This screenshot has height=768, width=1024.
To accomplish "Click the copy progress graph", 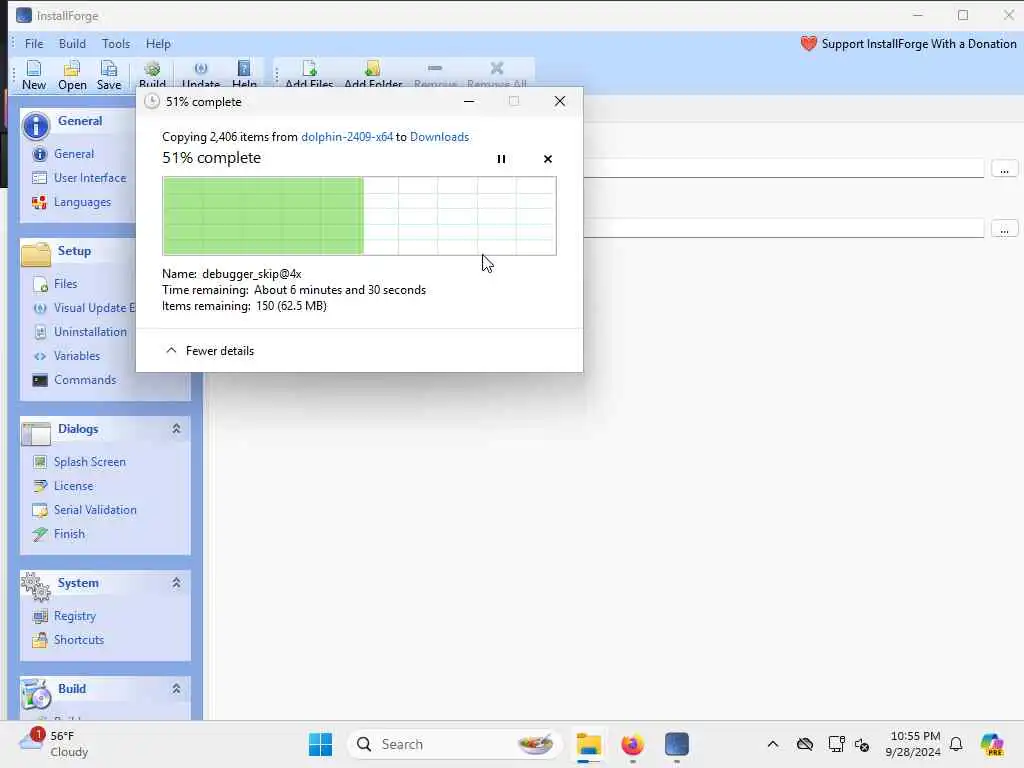I will 359,216.
